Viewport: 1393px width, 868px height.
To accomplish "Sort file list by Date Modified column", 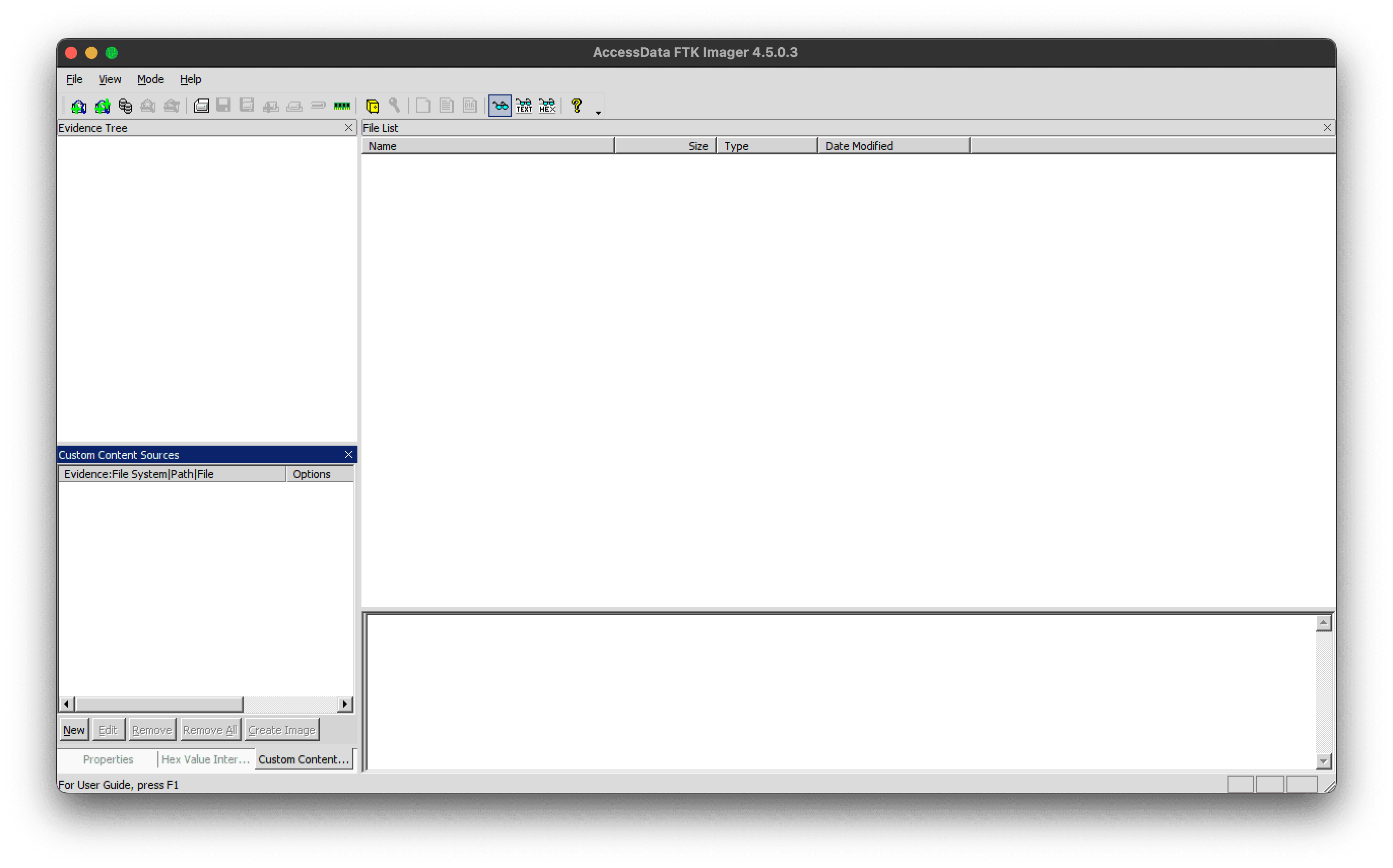I will 894,146.
